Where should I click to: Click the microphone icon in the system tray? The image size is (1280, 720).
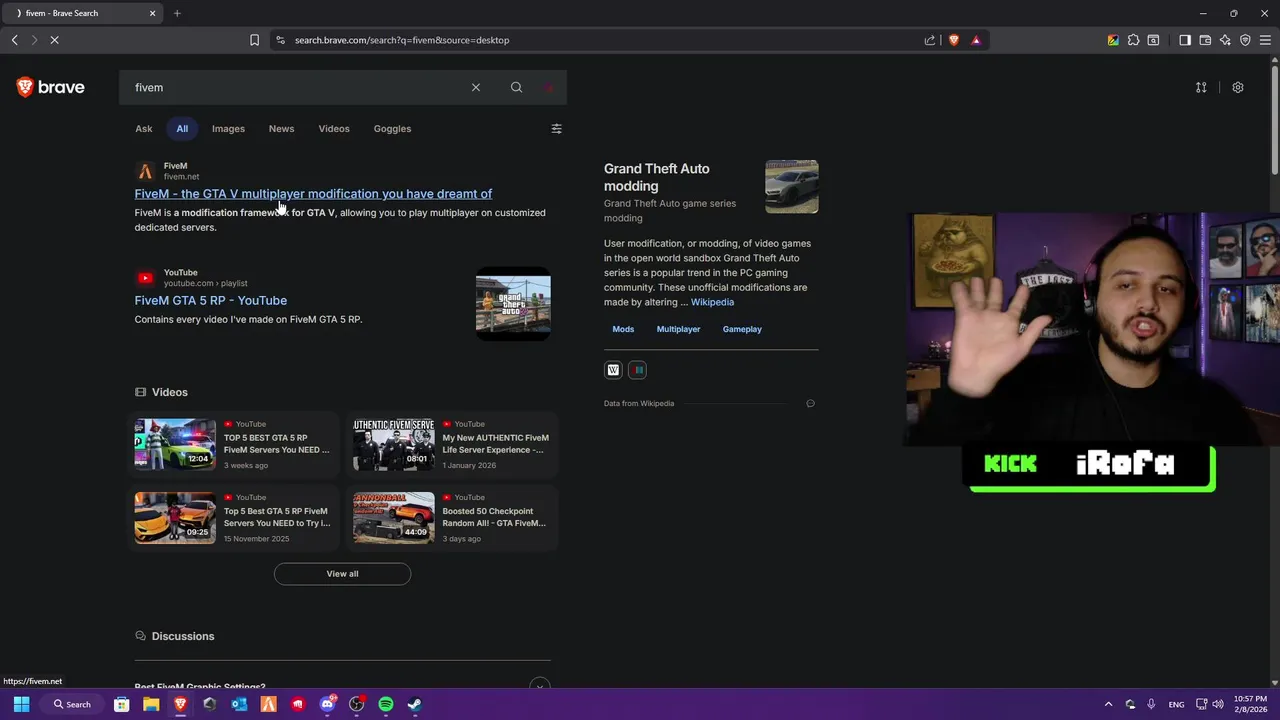(x=1151, y=704)
